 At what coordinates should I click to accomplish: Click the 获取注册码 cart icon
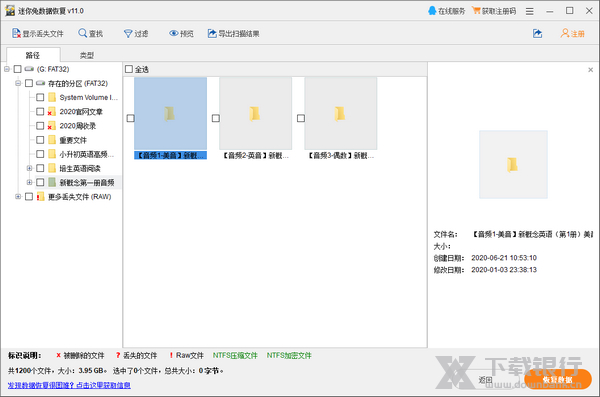[476, 11]
